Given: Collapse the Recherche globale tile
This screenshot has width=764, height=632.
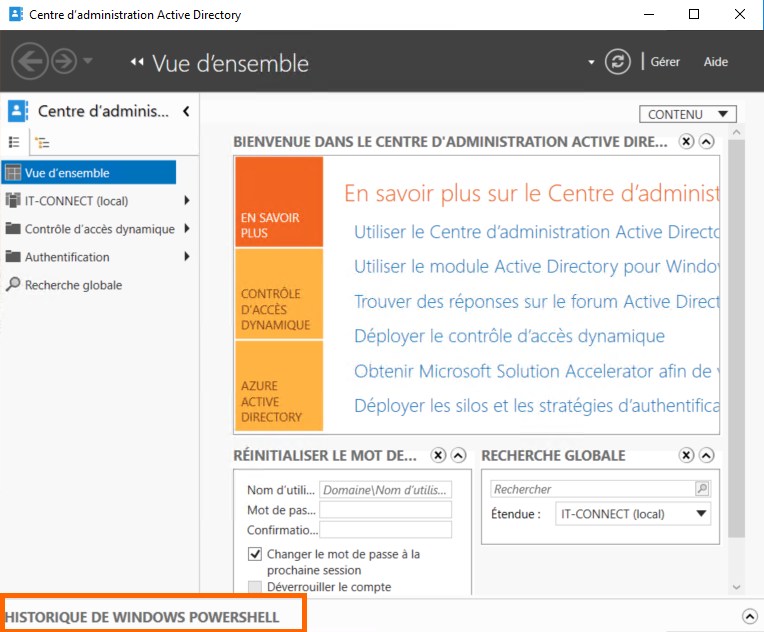Looking at the screenshot, I should click(x=707, y=455).
